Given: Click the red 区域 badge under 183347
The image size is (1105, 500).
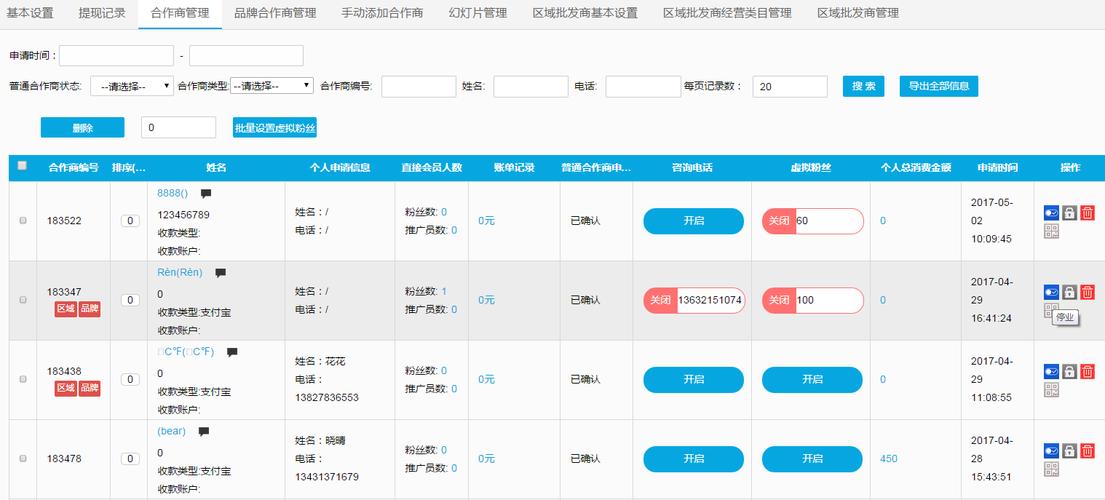Looking at the screenshot, I should pyautogui.click(x=66, y=309).
